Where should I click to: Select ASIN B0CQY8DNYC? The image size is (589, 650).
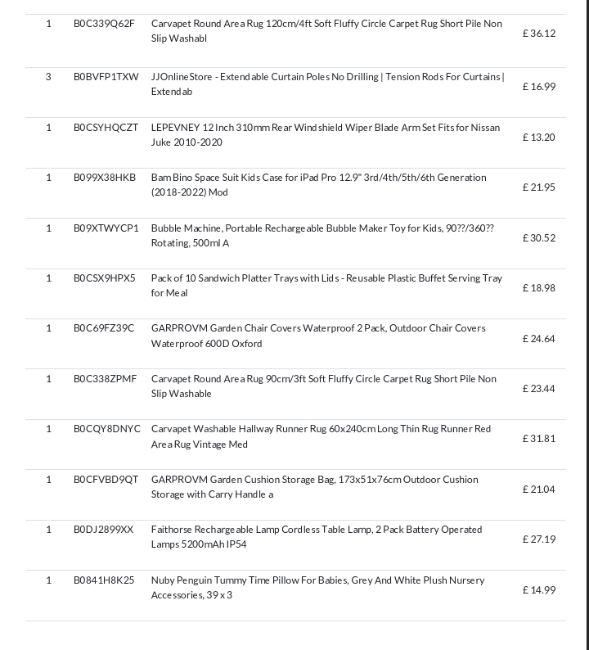click(107, 429)
